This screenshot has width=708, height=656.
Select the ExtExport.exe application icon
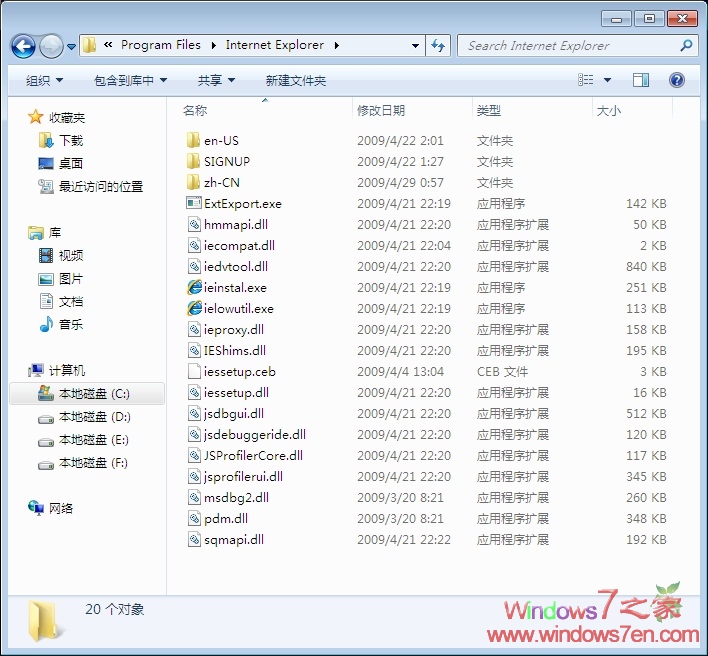click(194, 203)
